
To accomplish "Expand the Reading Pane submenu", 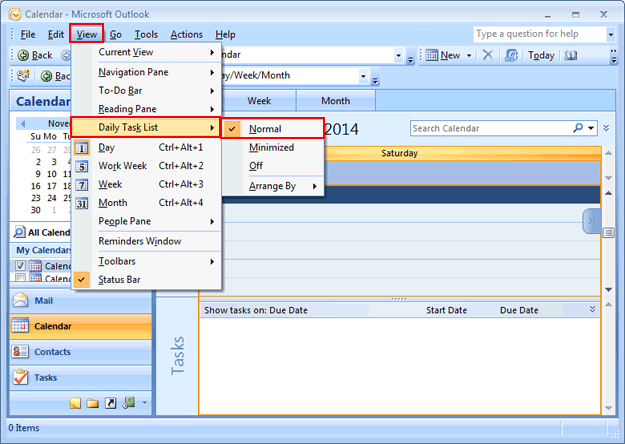I will pyautogui.click(x=146, y=109).
